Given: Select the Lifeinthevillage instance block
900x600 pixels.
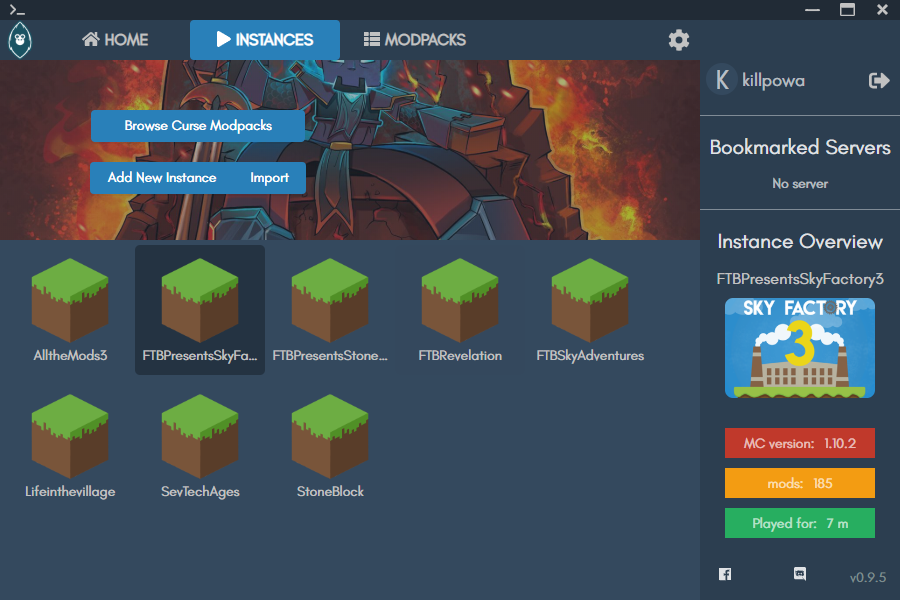Looking at the screenshot, I should pos(70,446).
